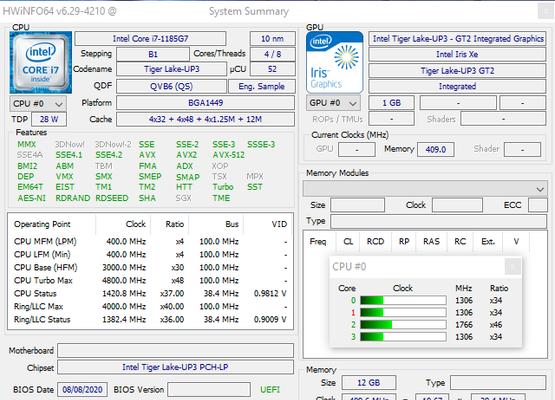Click the memory module Type field
This screenshot has width=555, height=400.
coord(439,222)
